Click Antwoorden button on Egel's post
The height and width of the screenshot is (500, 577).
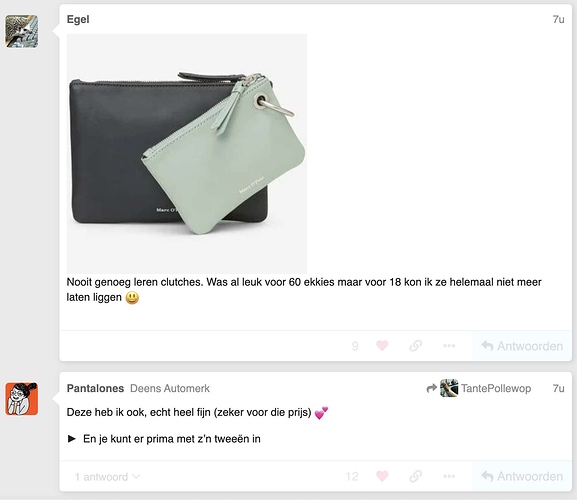(x=522, y=346)
